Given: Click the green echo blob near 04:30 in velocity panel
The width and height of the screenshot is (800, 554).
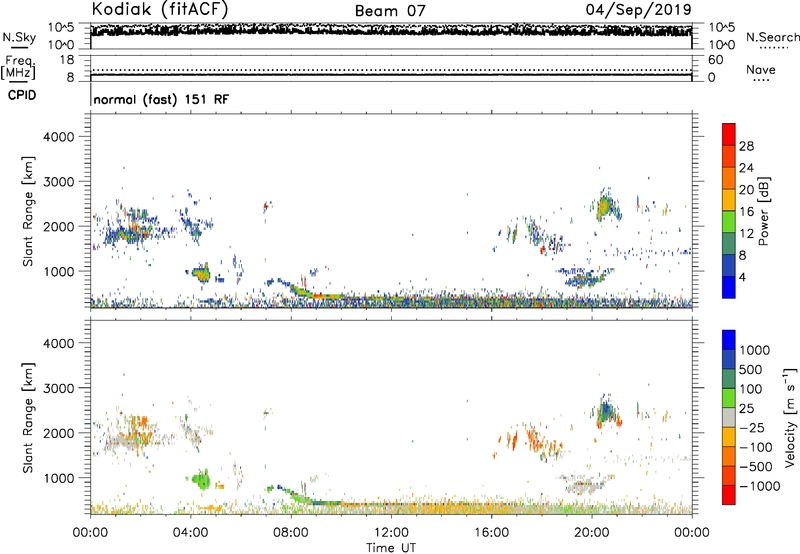Looking at the screenshot, I should coord(202,480).
